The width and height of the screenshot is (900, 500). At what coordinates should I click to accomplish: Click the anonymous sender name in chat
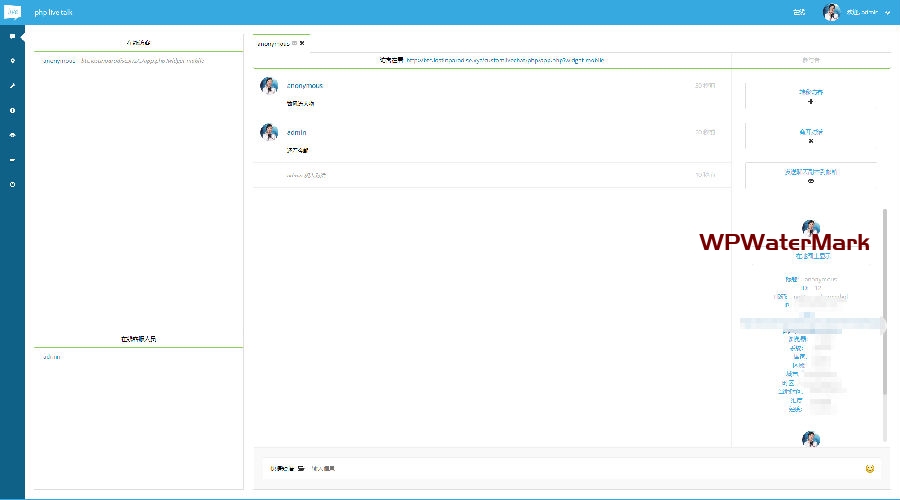(305, 86)
